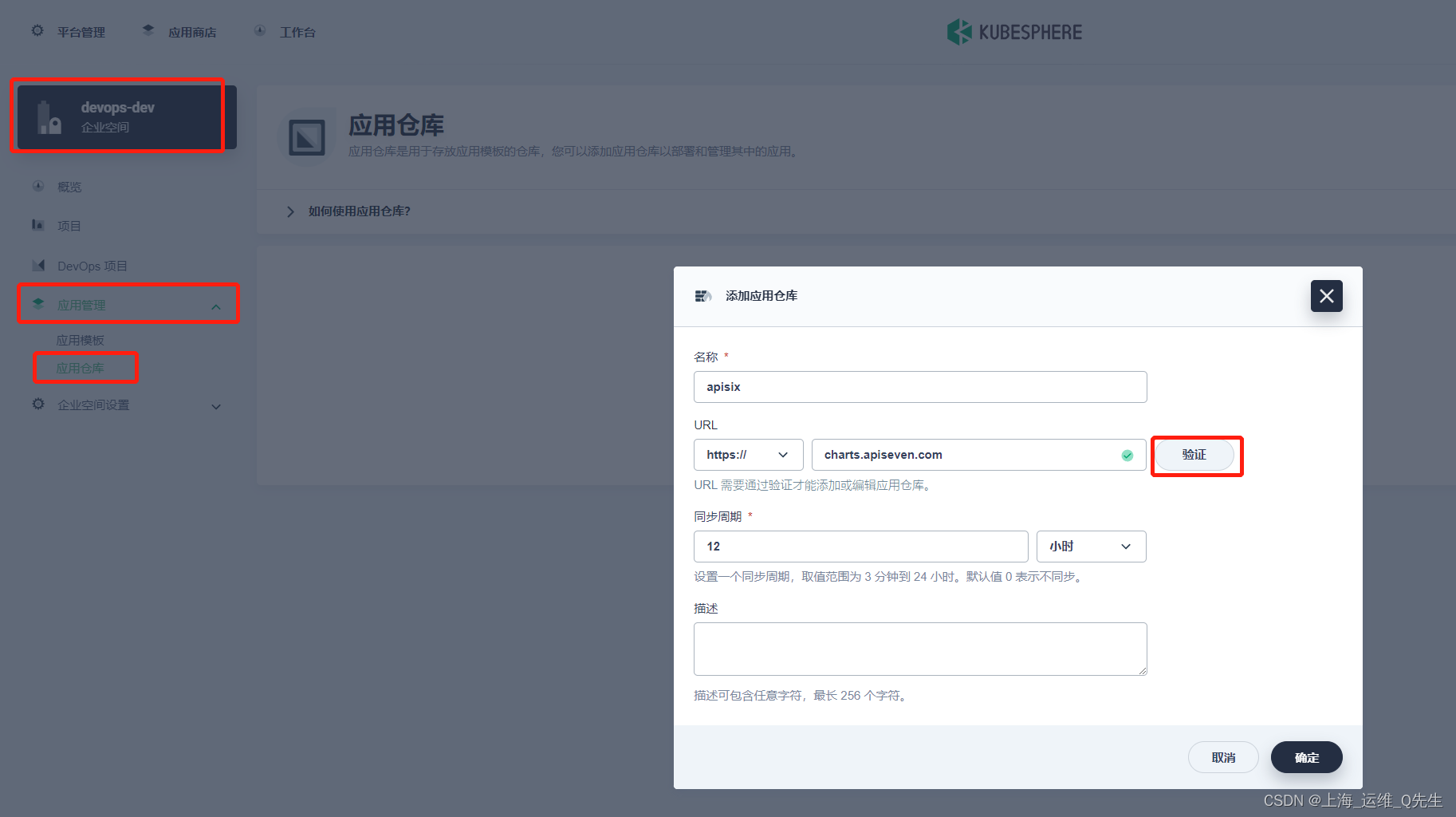
Task: Click the '添加应用仓库' dialog title text
Action: [761, 296]
